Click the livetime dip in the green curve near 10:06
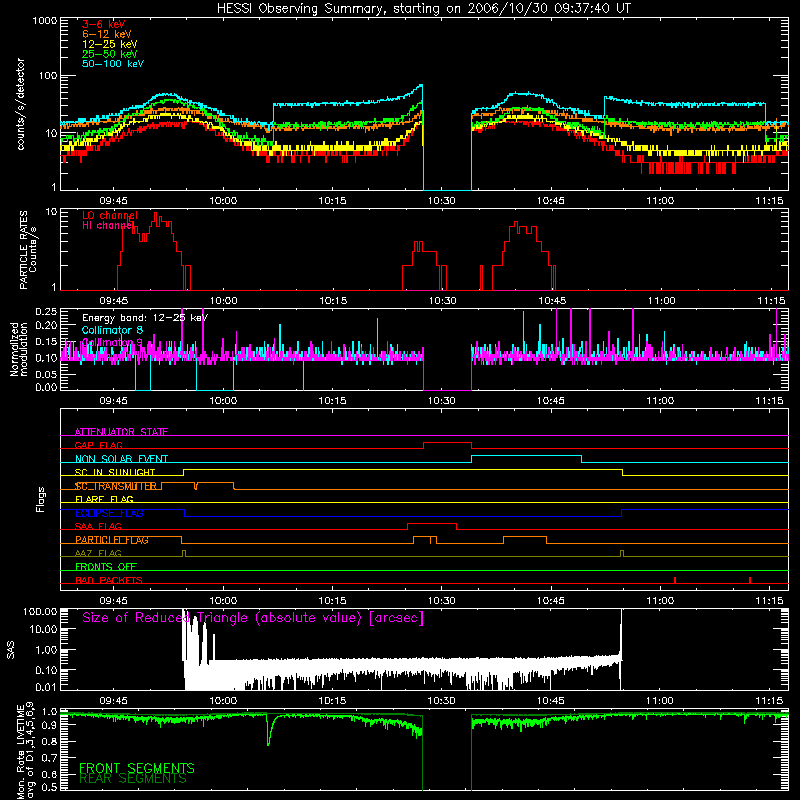Image resolution: width=800 pixels, height=800 pixels. [269, 730]
